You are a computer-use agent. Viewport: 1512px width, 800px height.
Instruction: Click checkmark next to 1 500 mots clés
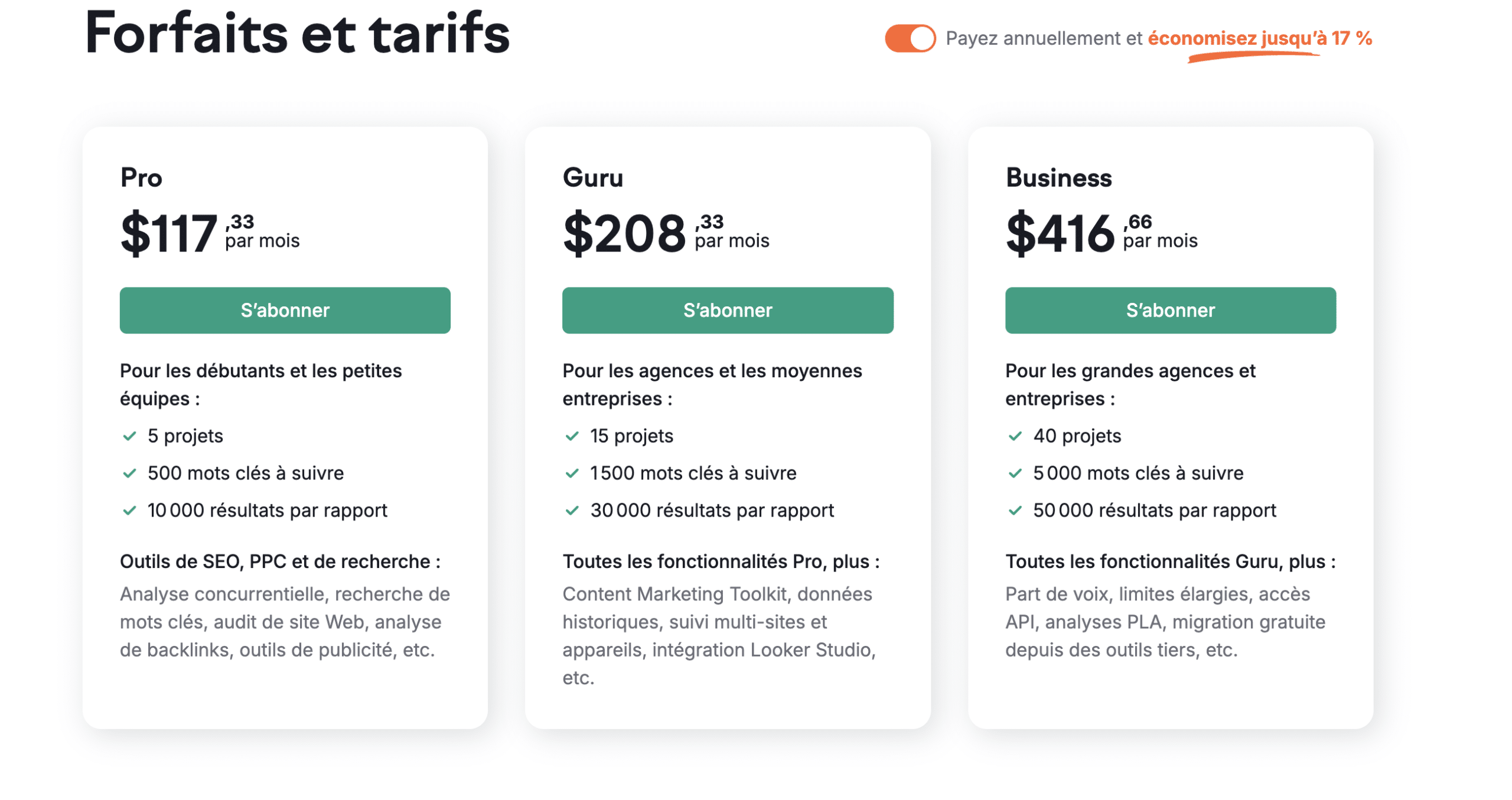tap(571, 473)
